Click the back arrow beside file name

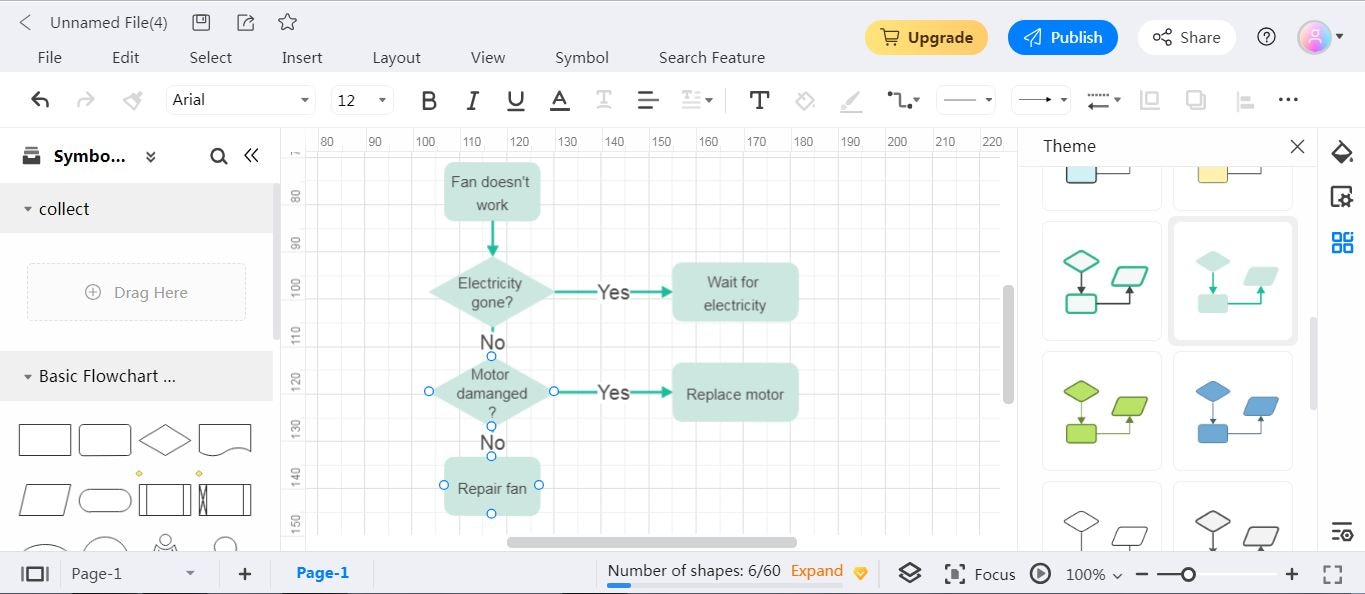[x=26, y=22]
